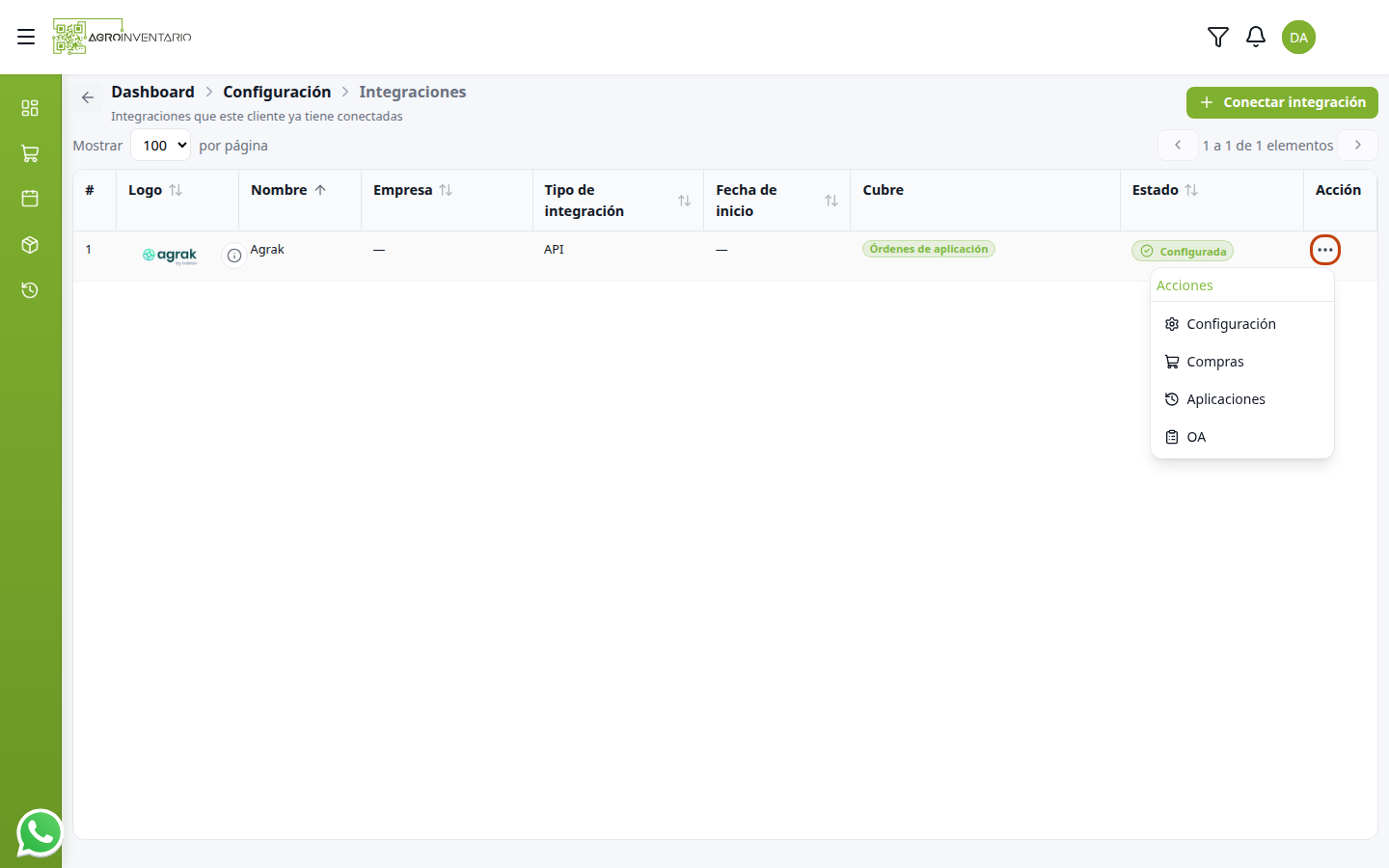The height and width of the screenshot is (868, 1389).
Task: Open the calendar icon in sidebar
Action: coord(30,199)
